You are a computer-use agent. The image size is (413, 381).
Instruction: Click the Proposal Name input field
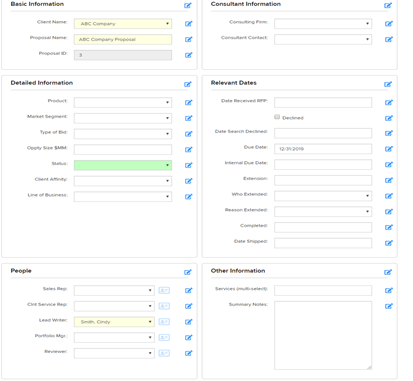[123, 39]
